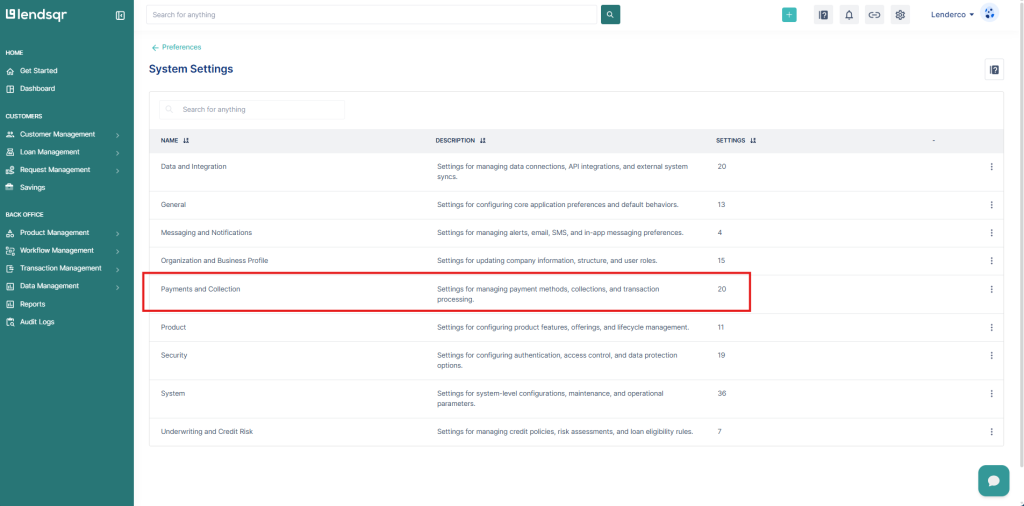
Task: Open the notifications bell icon
Action: (849, 15)
